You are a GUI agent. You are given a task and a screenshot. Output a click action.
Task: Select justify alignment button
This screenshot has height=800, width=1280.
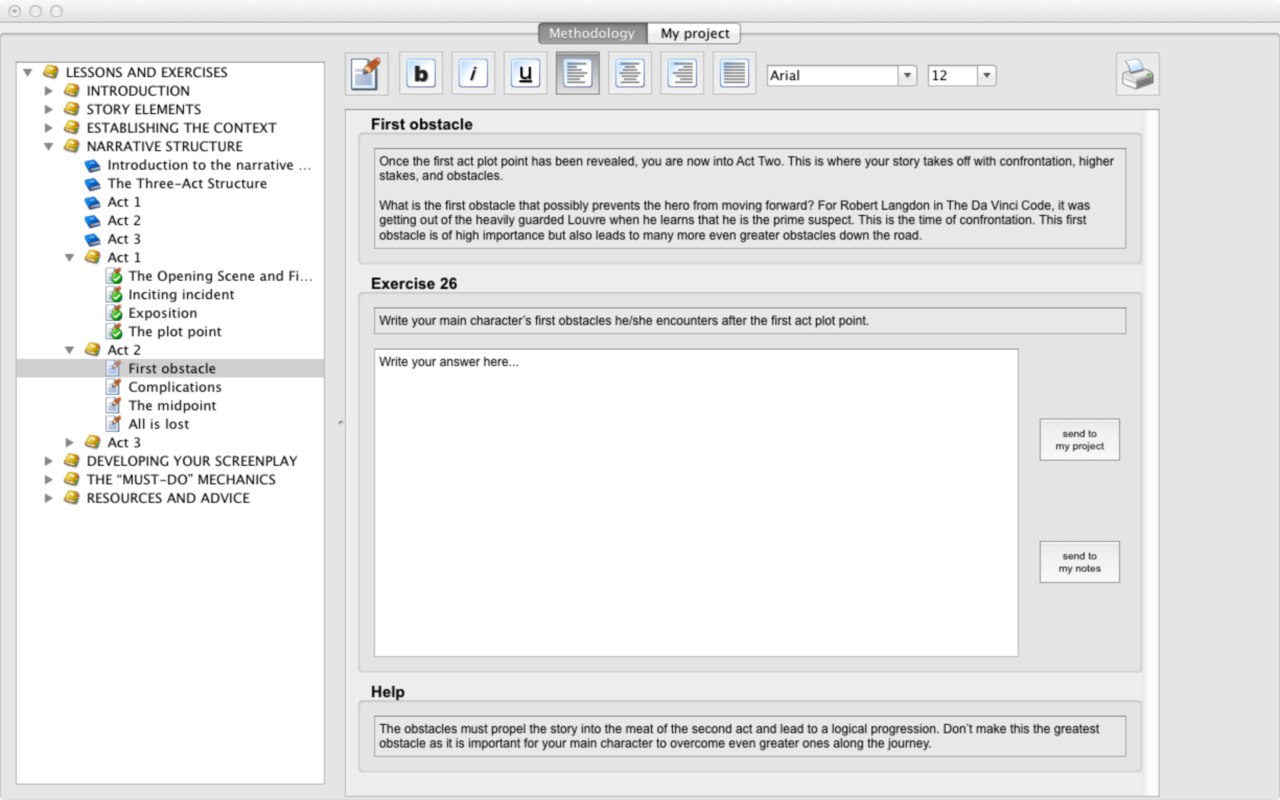tap(734, 74)
